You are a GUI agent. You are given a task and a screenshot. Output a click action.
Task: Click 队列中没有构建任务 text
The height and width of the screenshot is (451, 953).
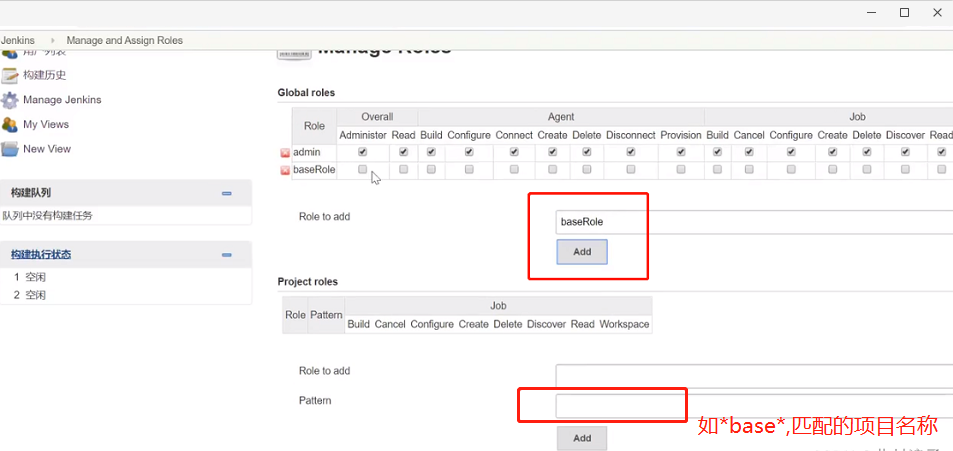tap(47, 215)
